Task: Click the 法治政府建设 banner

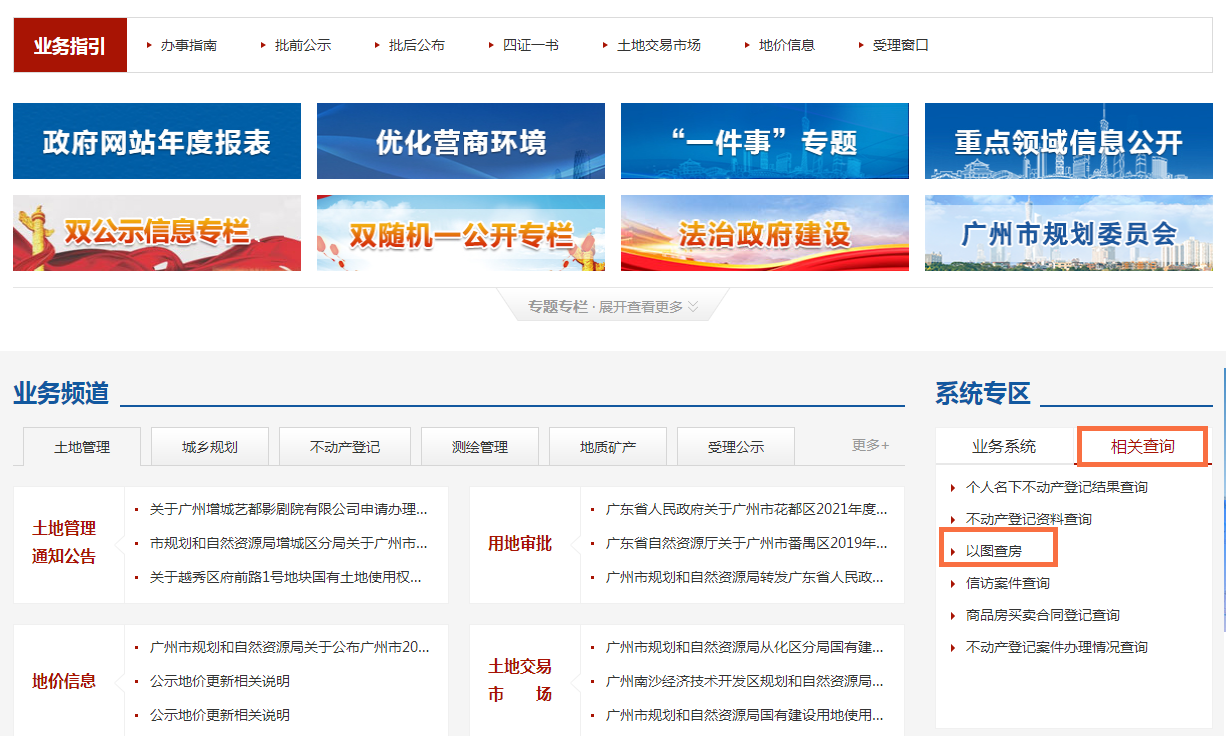Action: [765, 233]
